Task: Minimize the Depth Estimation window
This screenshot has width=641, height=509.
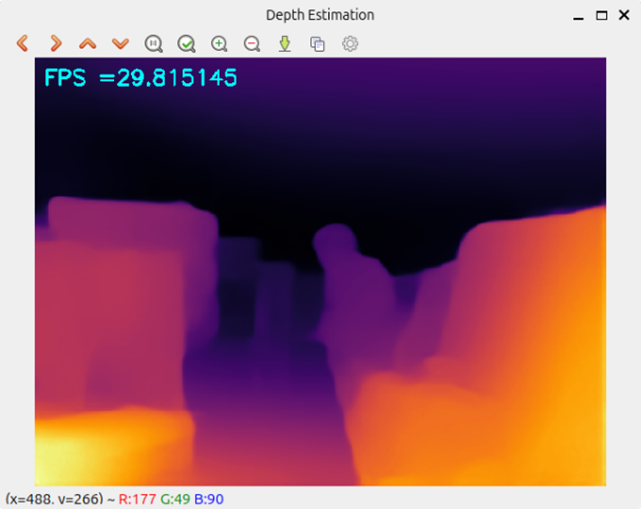Action: point(578,16)
